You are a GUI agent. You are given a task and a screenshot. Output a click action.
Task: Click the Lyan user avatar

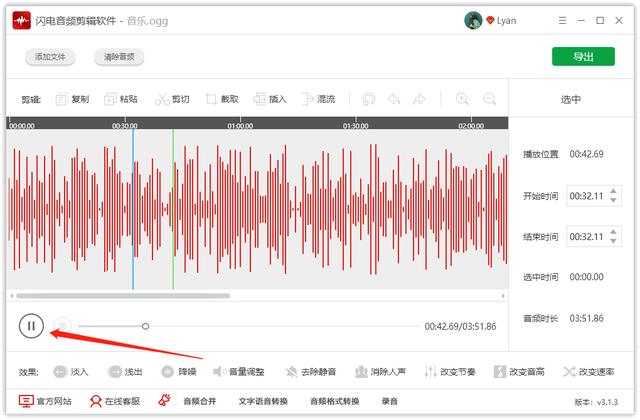pos(473,20)
